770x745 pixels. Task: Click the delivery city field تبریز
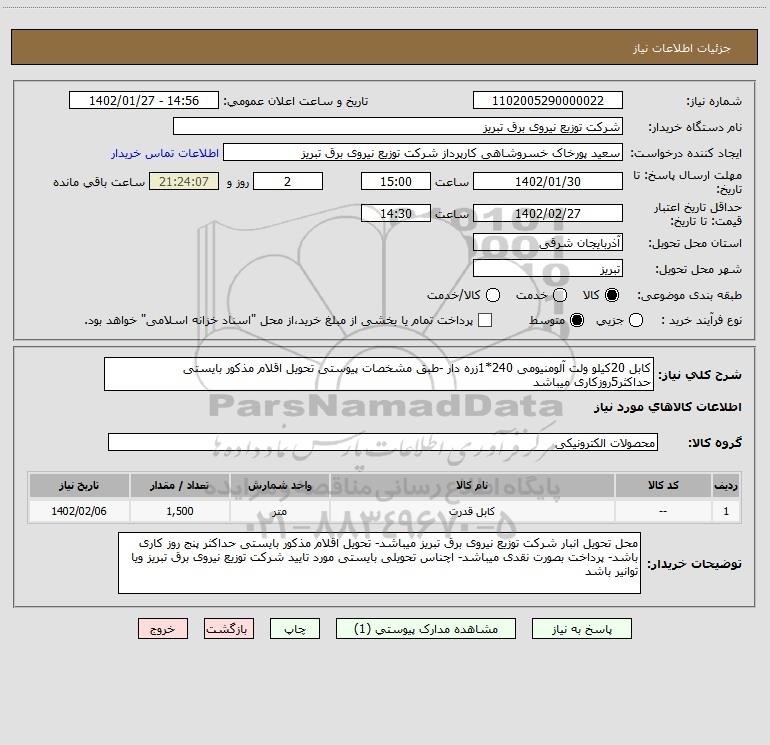click(548, 269)
